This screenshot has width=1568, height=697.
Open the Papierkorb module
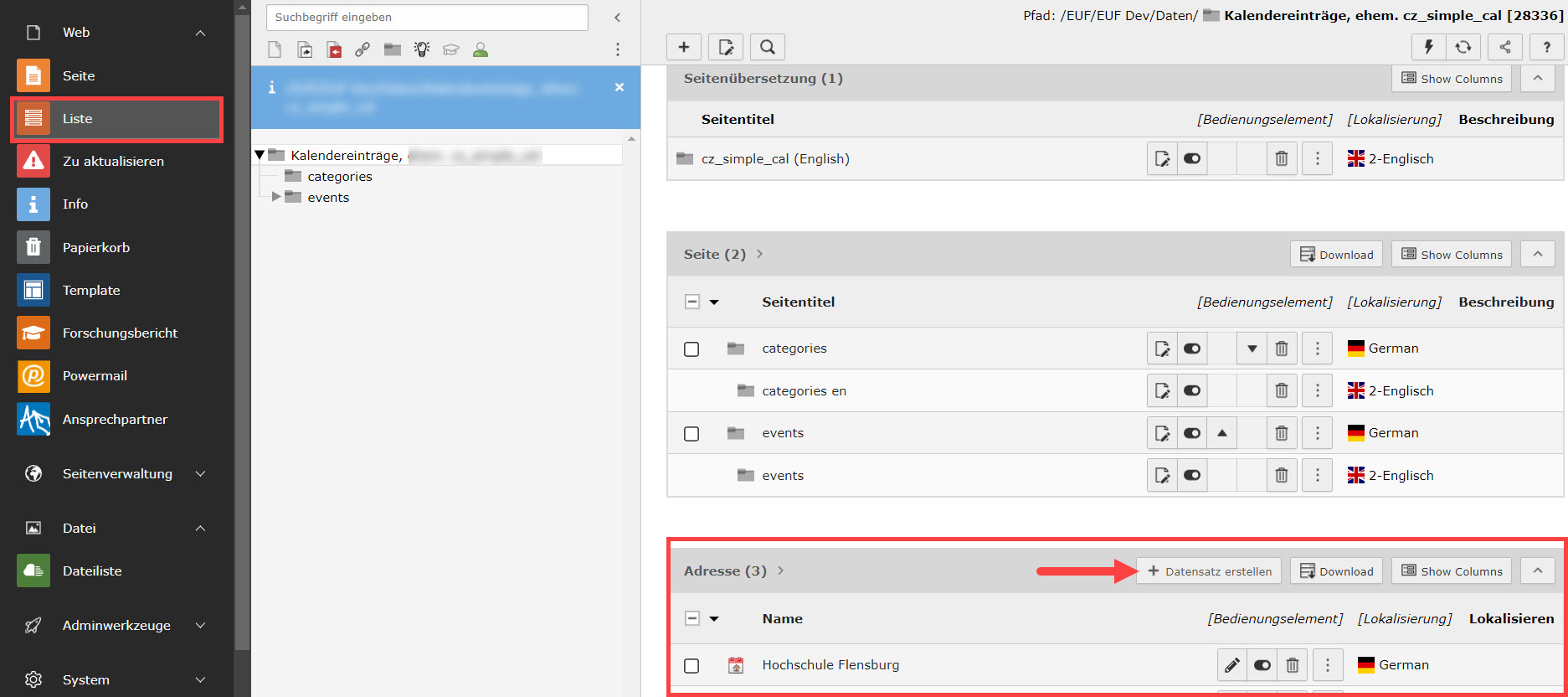click(x=95, y=247)
